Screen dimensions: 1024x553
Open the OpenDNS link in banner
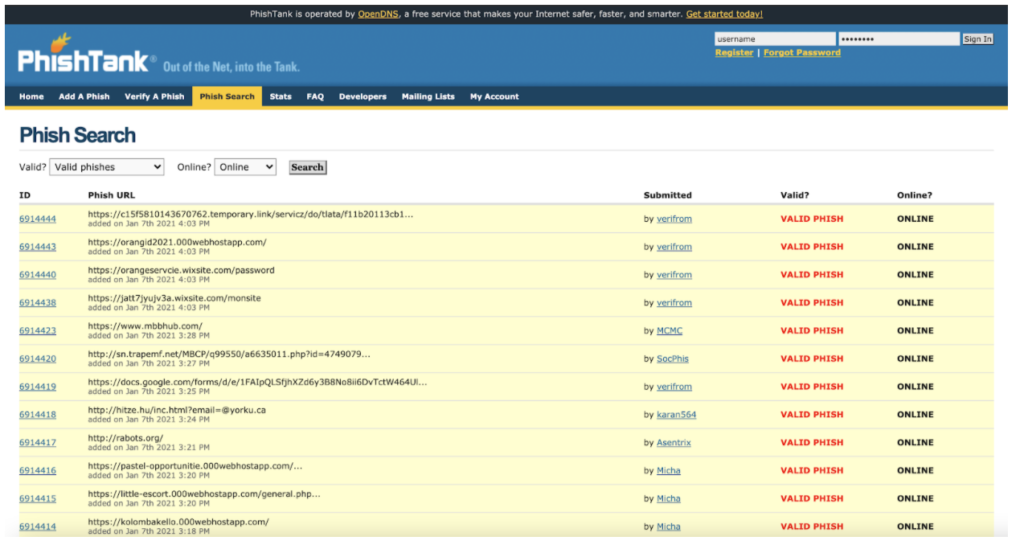tap(378, 14)
